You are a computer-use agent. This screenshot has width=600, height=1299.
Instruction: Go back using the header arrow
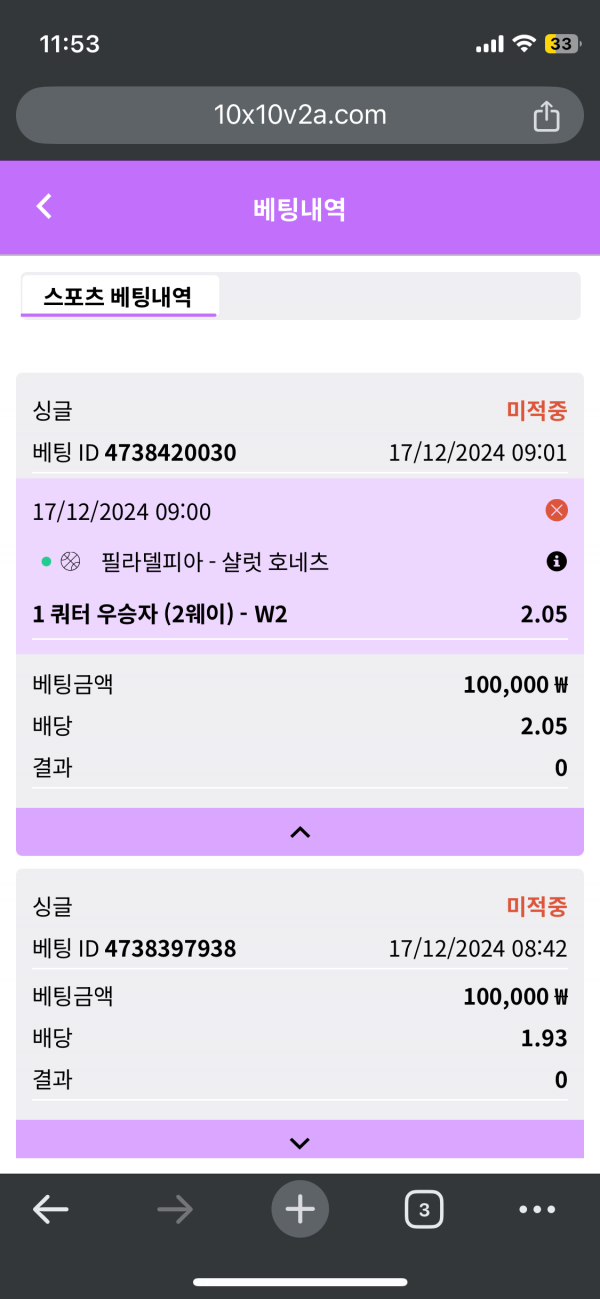(44, 207)
